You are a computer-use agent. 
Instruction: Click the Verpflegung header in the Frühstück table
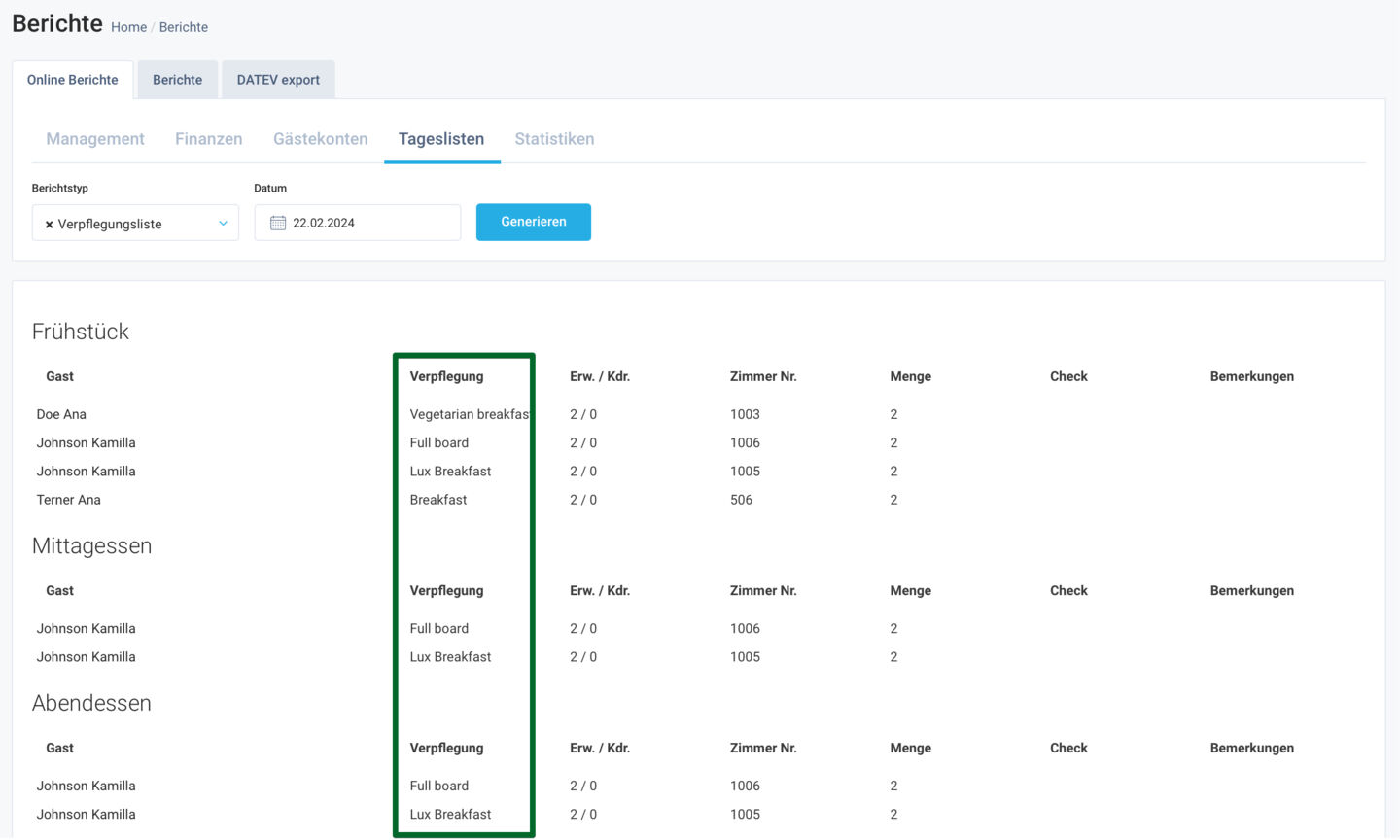[x=446, y=376]
